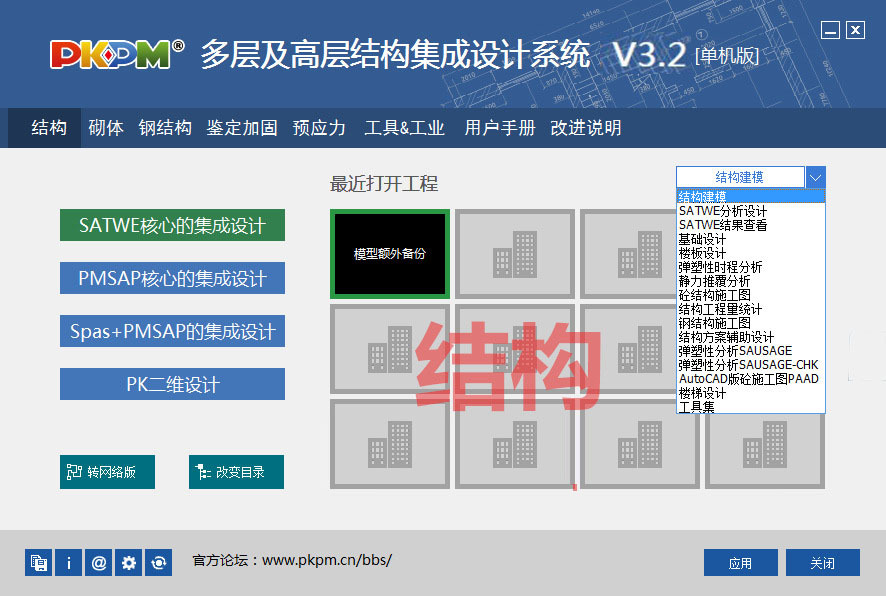Click the 应用 apply button
The height and width of the screenshot is (596, 886).
(741, 562)
